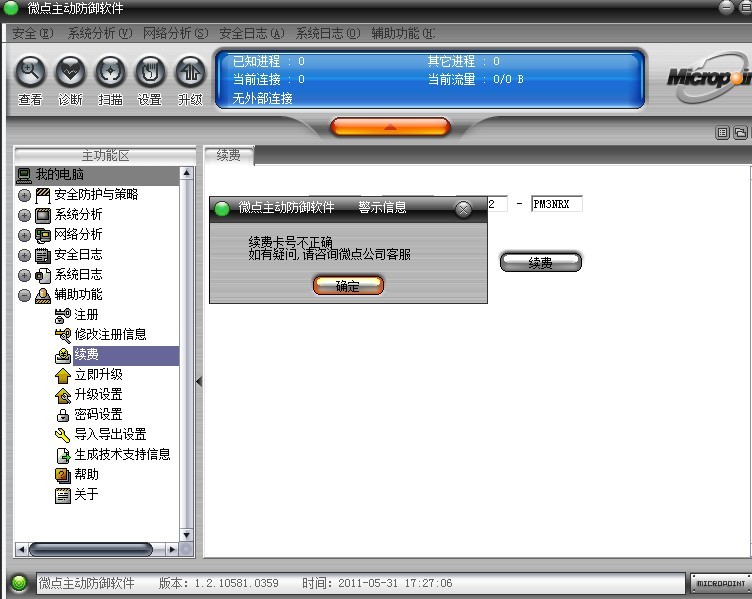This screenshot has height=599, width=752.
Task: Open the 系统日志 menu in menu bar
Action: click(x=328, y=33)
